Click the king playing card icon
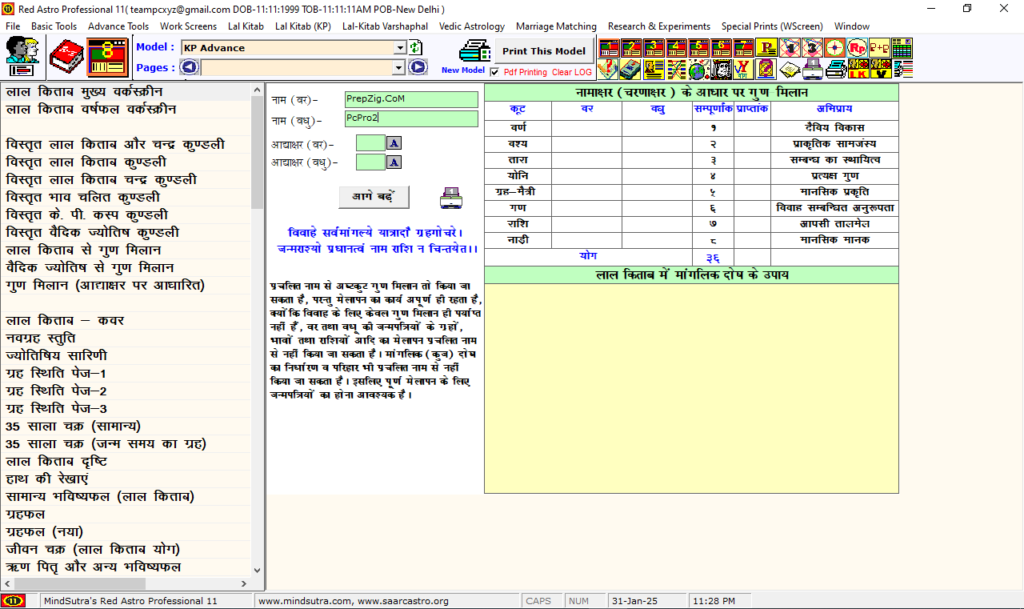The height and width of the screenshot is (609, 1024). click(722, 69)
